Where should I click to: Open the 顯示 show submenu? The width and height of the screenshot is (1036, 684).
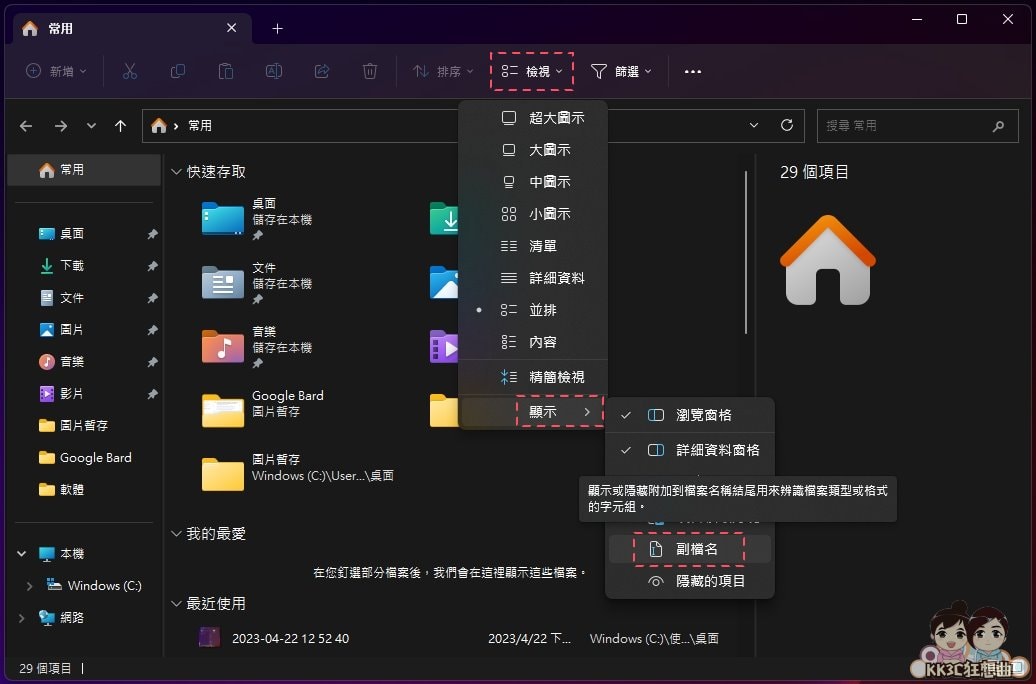533,412
